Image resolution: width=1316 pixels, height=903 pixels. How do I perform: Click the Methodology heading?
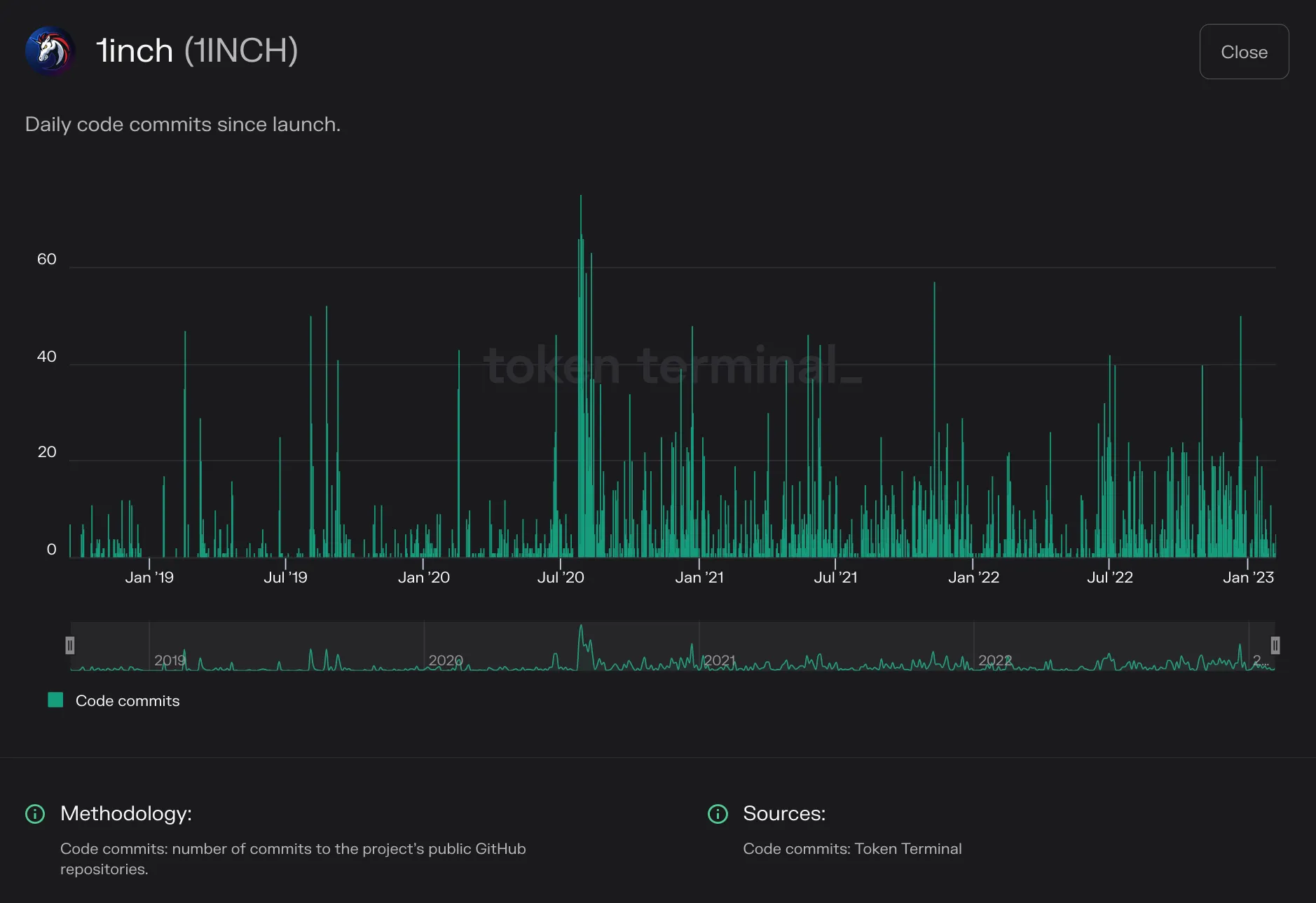click(126, 813)
